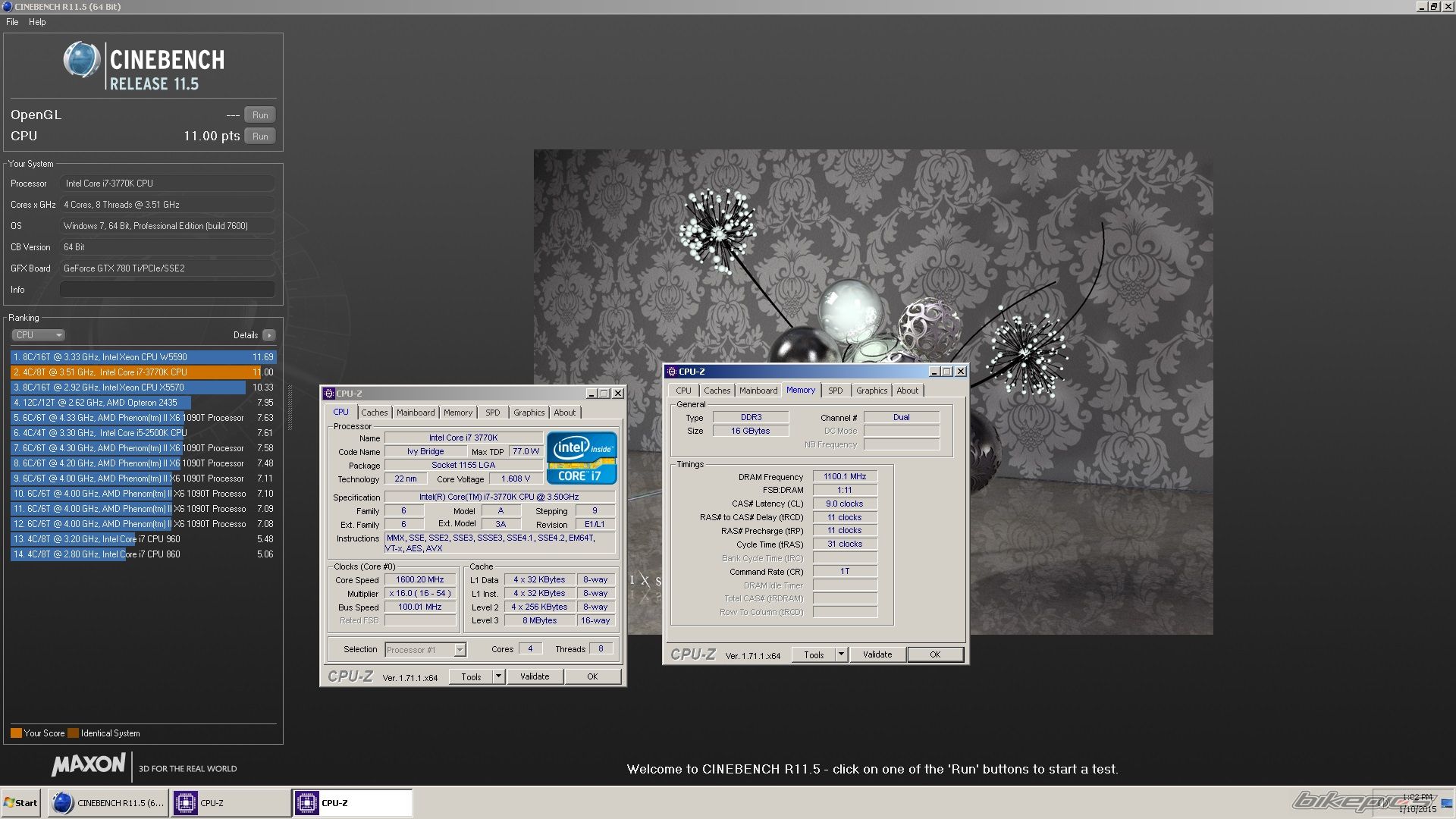Click the brown Identical System legend swatch
Viewport: 1456px width, 819px height.
tap(73, 733)
